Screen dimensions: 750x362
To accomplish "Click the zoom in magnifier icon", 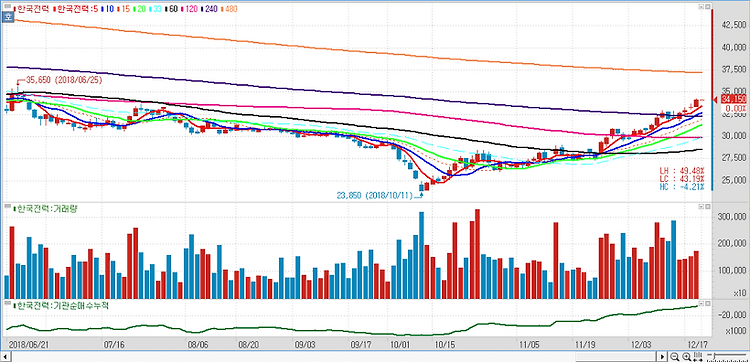I will coord(686,357).
